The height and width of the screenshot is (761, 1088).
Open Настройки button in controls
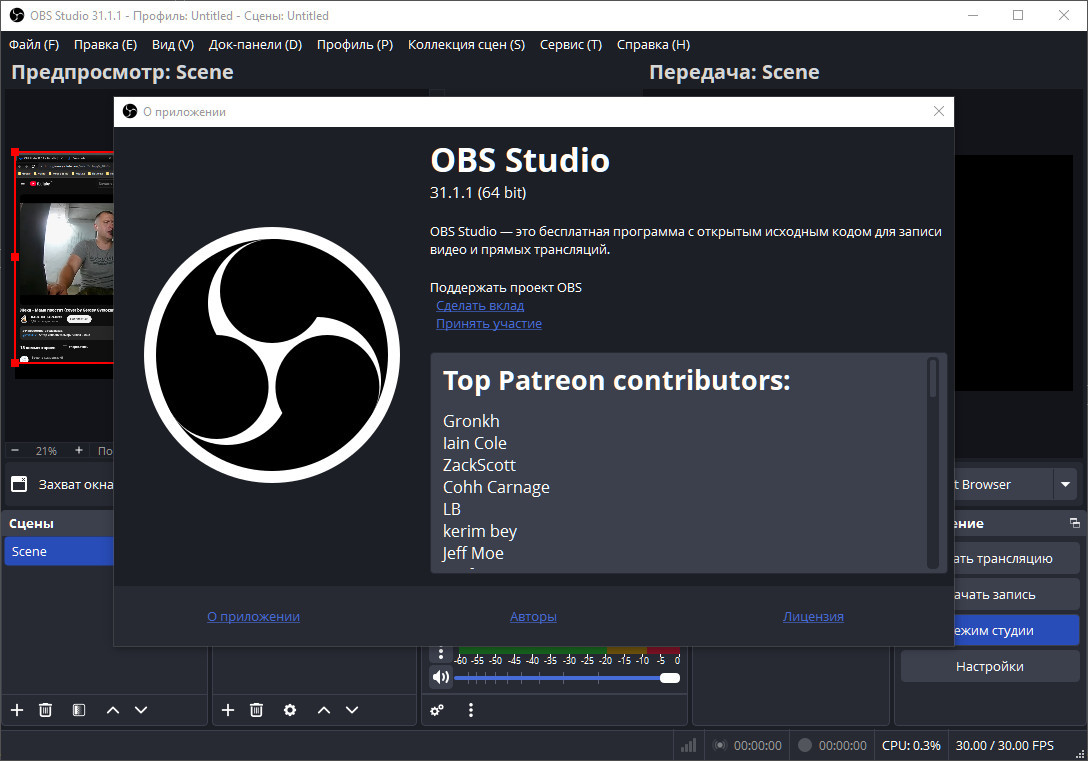[989, 667]
